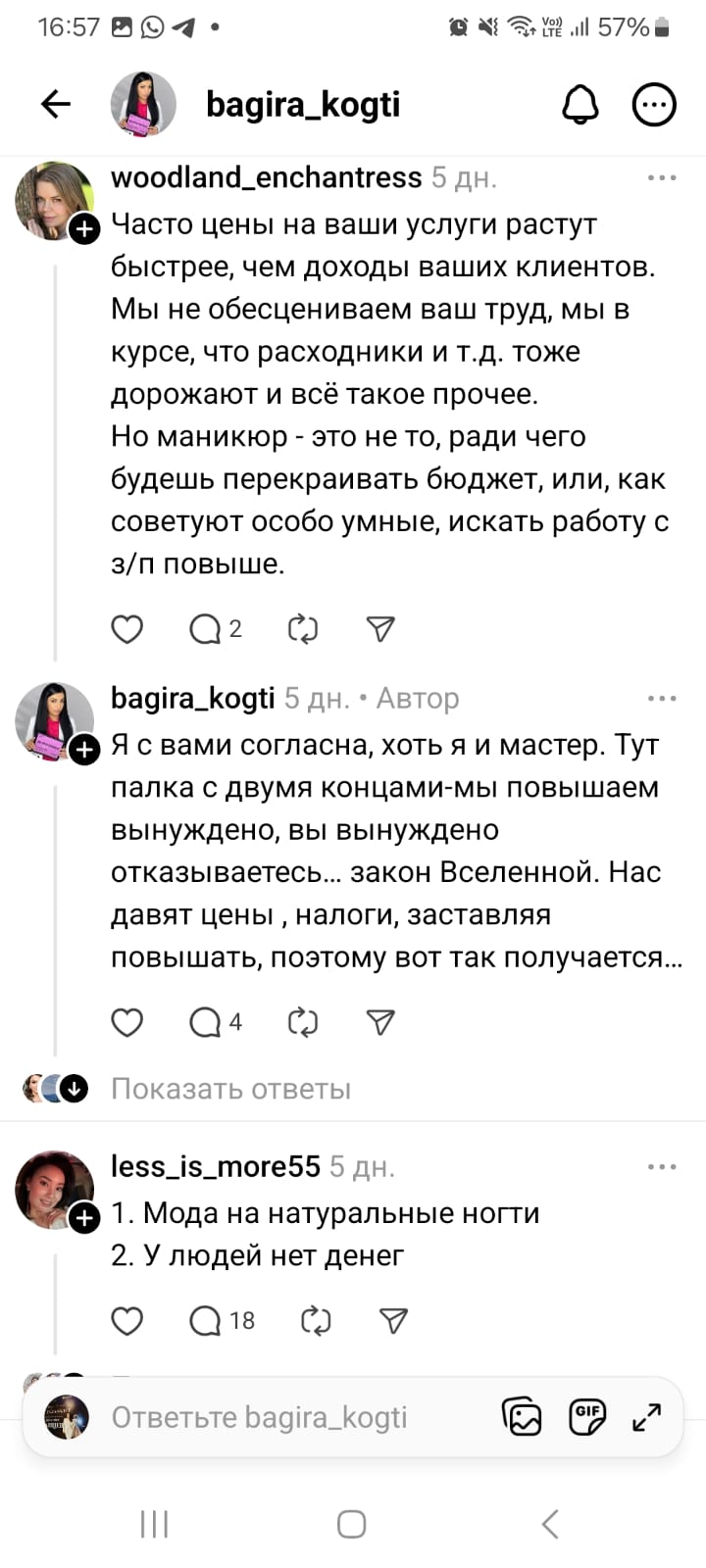Screen dimensions: 706x1568
Task: Attach an image in the reply field
Action: (522, 1417)
